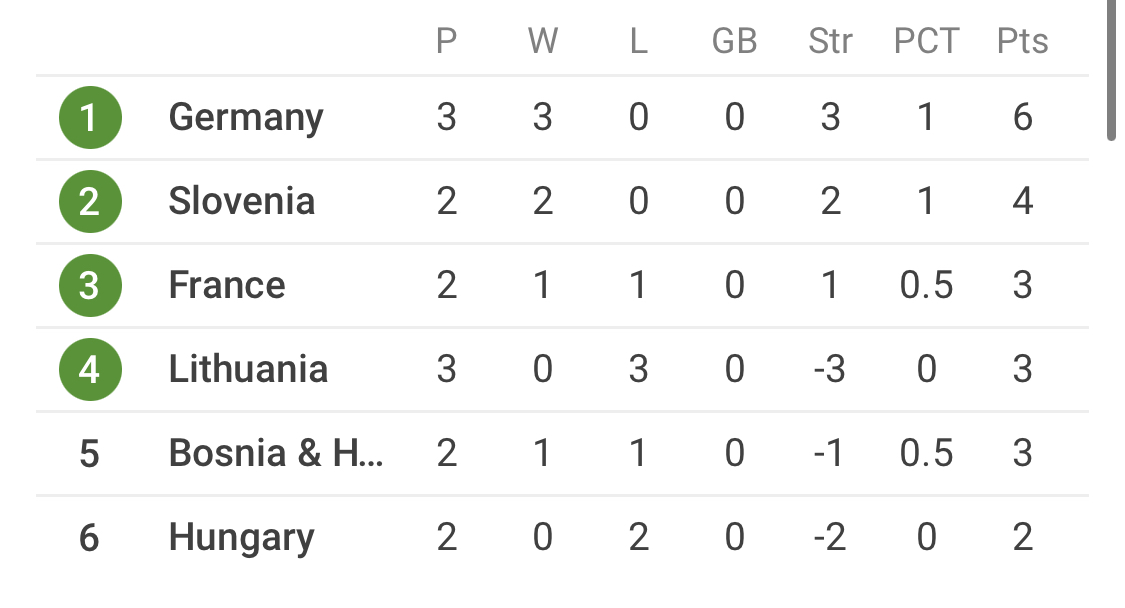Select France in the standings

227,286
